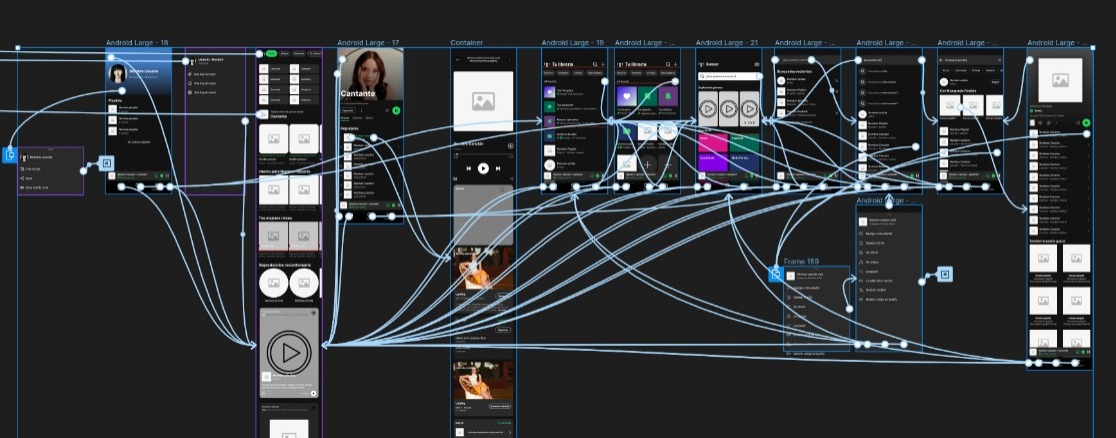Click the close-overlay action icon beside Android Large 18

coord(107,164)
